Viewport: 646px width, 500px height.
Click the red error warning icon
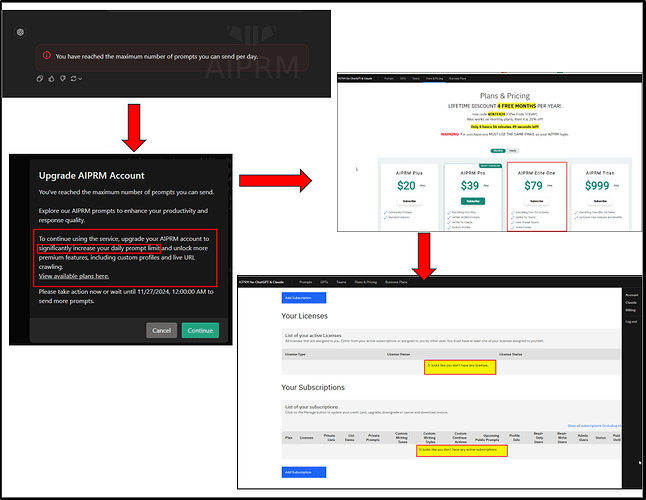point(46,56)
